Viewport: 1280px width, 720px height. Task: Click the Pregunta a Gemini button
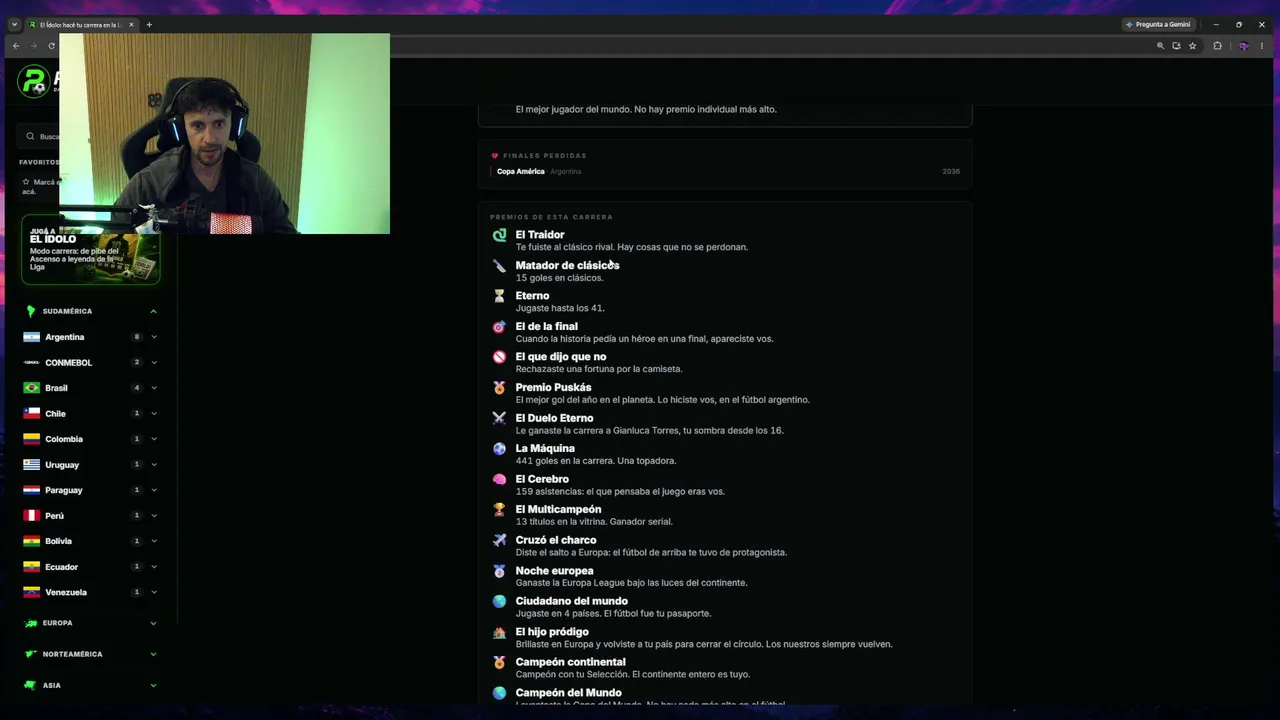pyautogui.click(x=1158, y=24)
